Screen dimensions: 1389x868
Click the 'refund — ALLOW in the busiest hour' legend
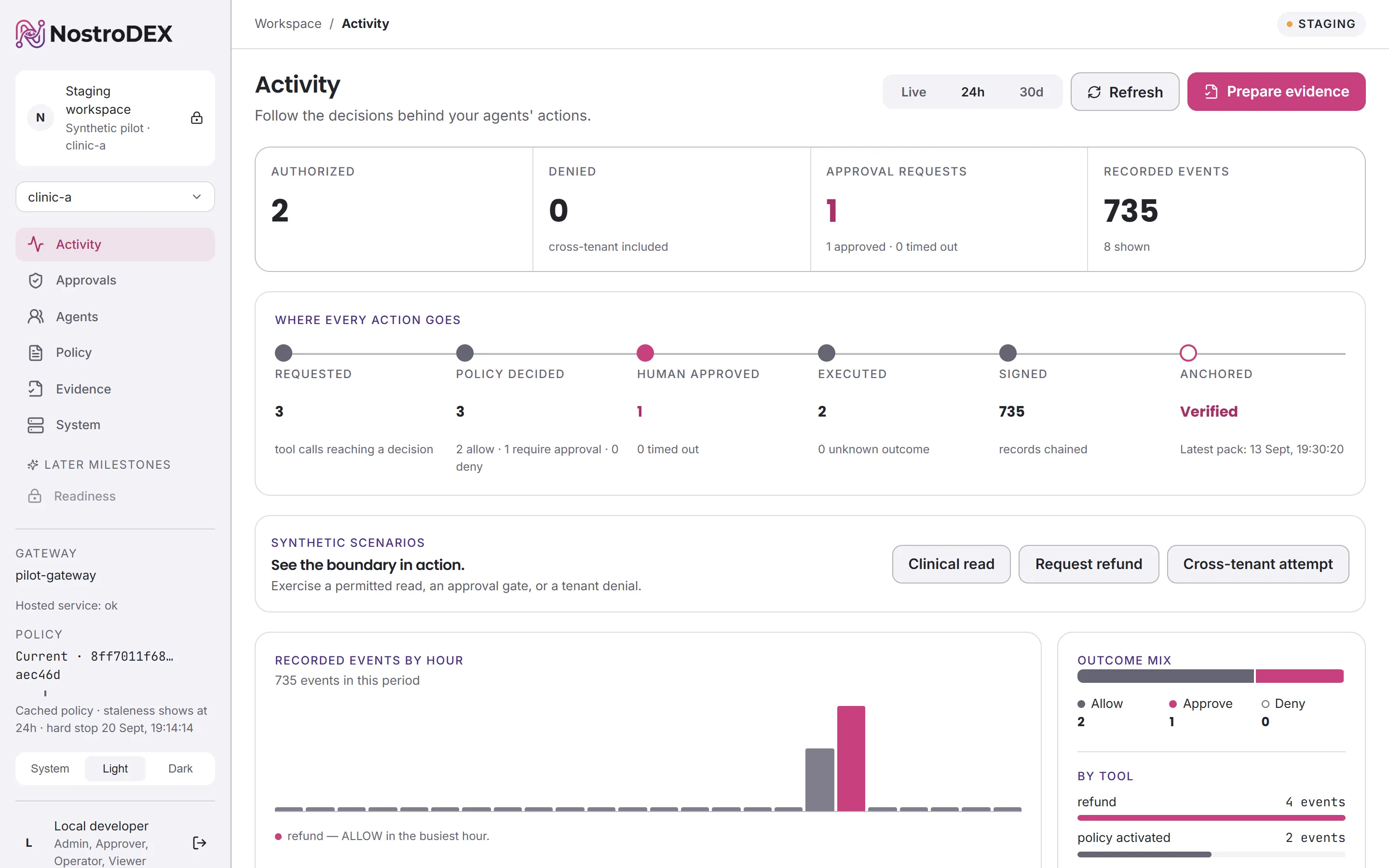pyautogui.click(x=382, y=836)
